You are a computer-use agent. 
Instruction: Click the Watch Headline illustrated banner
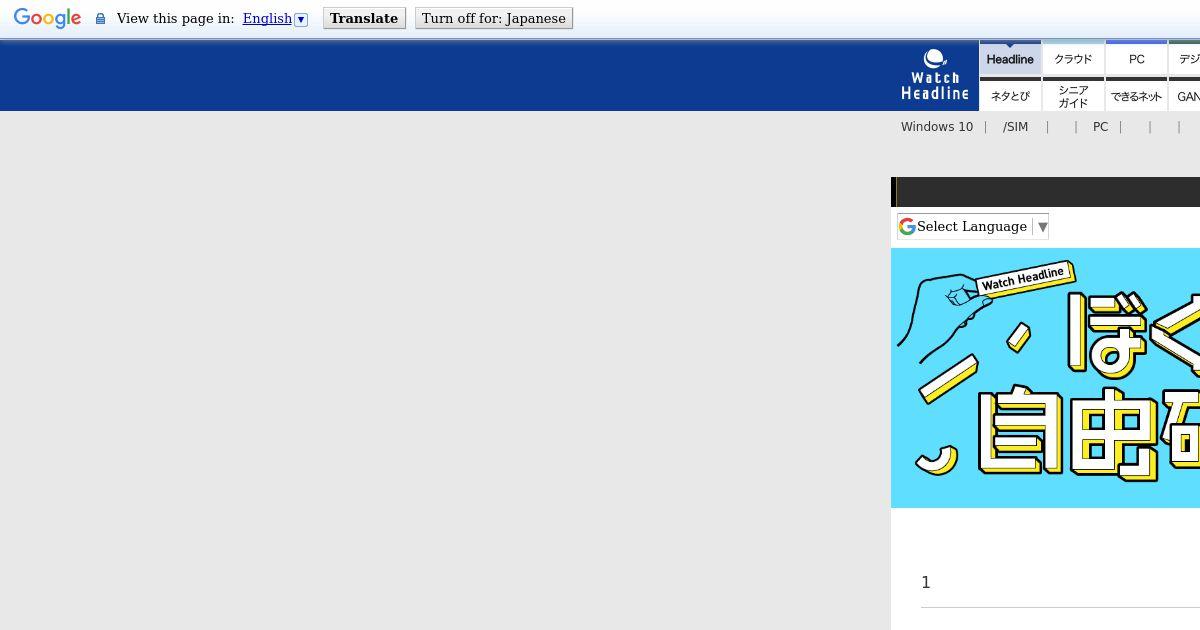(x=1045, y=378)
